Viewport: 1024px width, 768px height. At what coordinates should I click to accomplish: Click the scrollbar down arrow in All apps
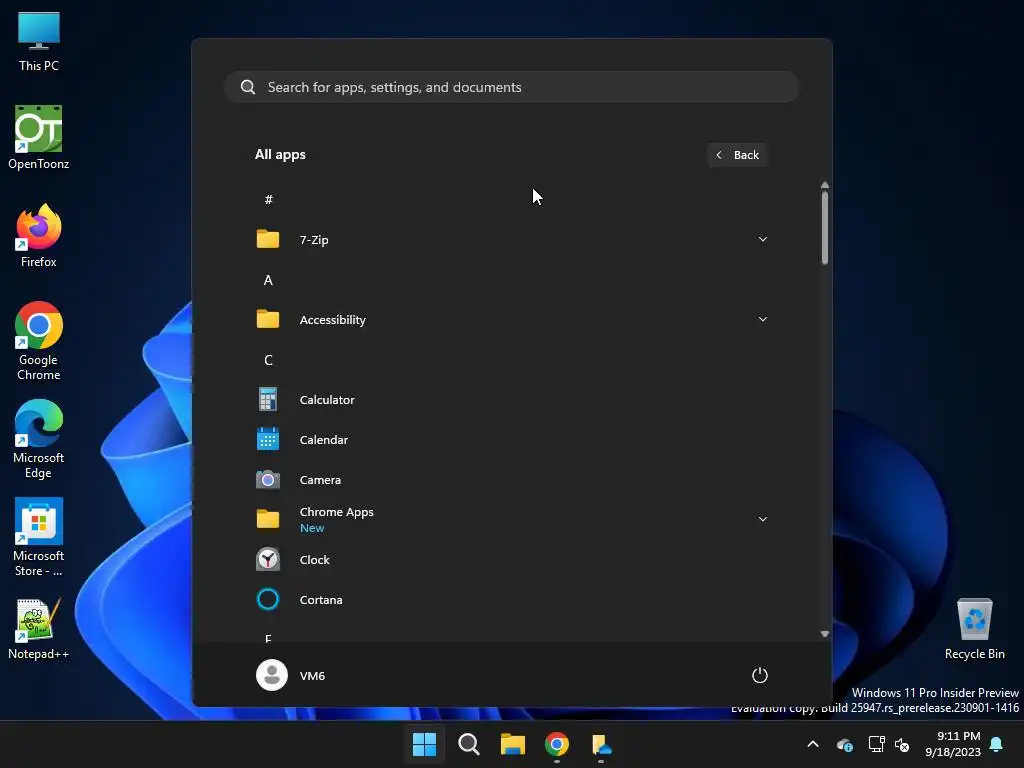pyautogui.click(x=825, y=633)
